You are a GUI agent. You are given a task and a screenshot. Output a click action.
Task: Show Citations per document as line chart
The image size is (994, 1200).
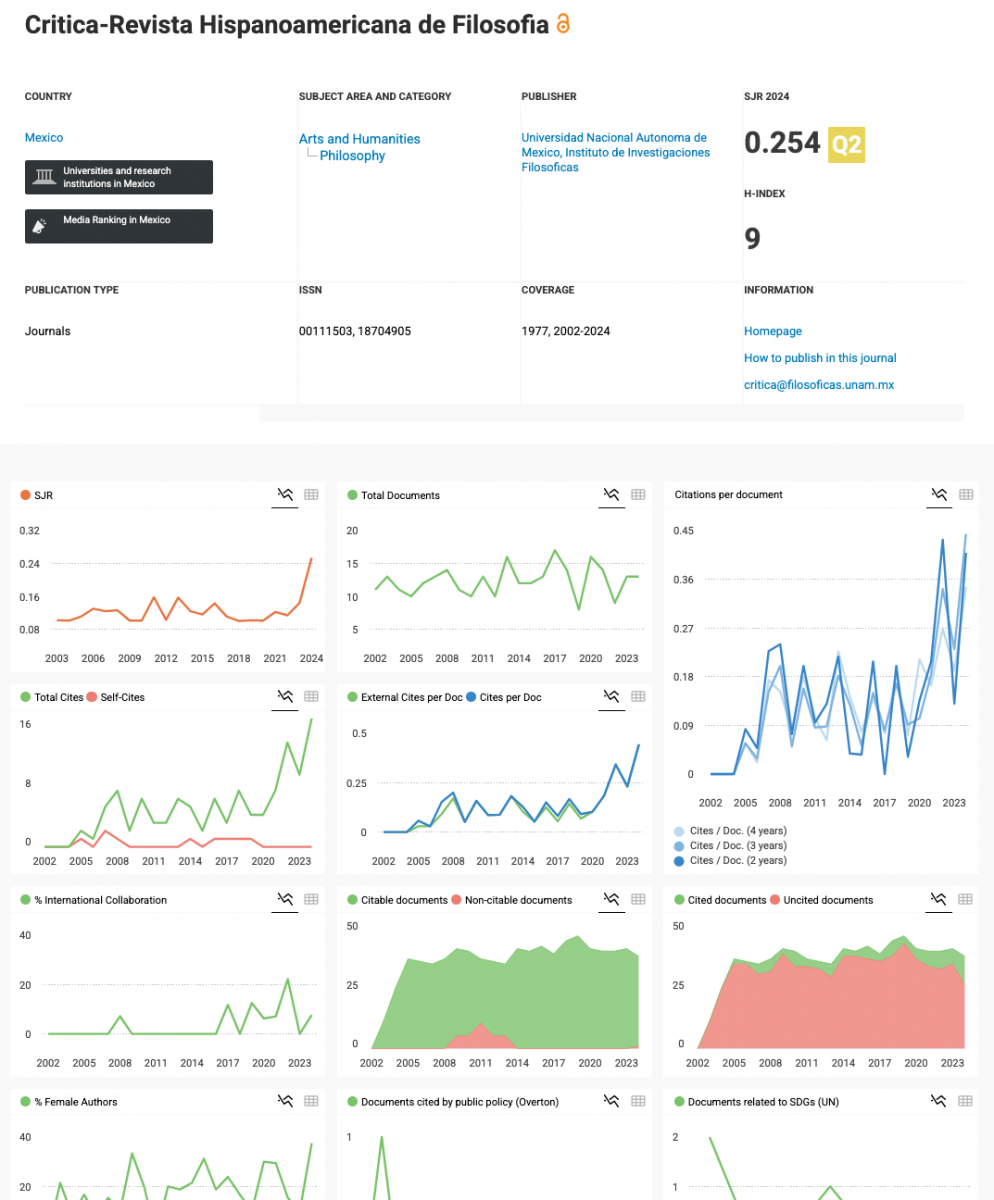938,494
